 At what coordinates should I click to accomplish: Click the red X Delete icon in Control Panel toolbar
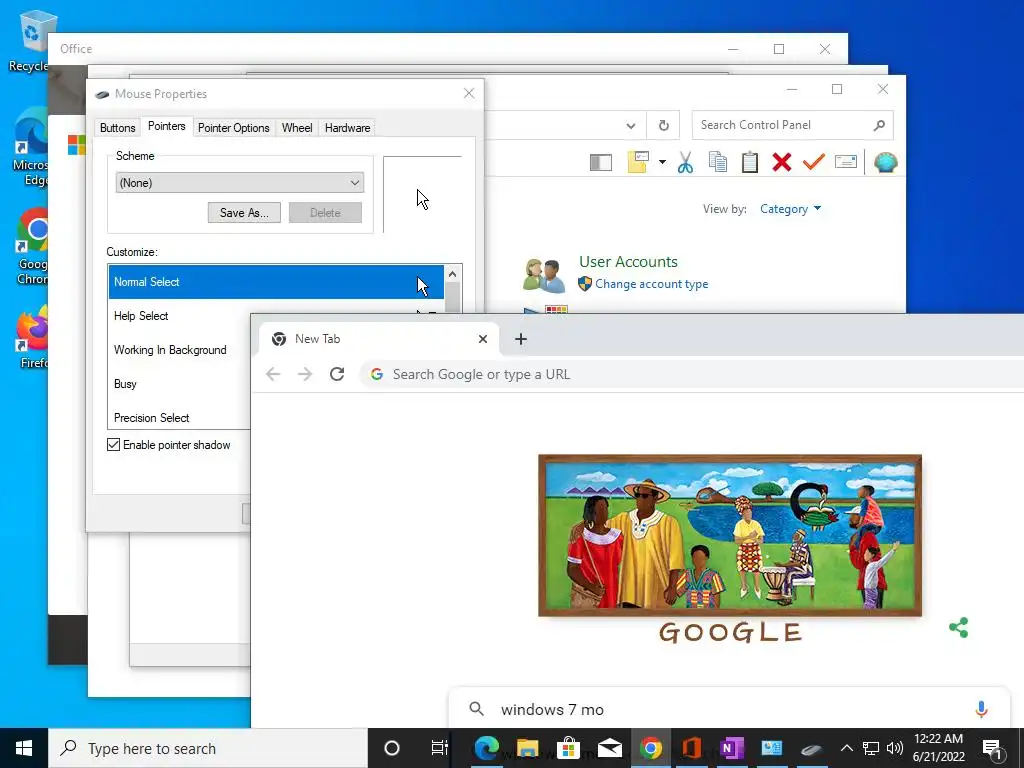pos(782,162)
